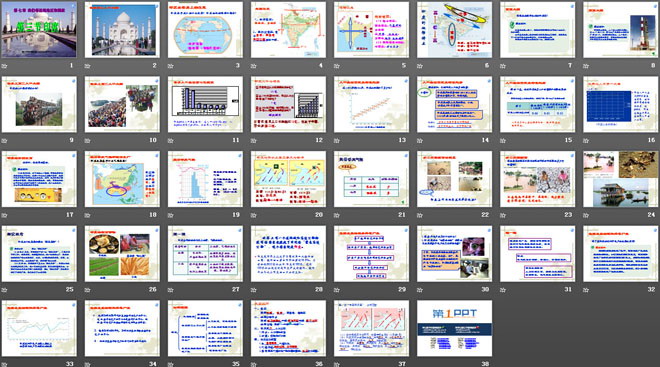The height and width of the screenshot is (367, 660).
Task: Click the animation star icon under slide 30
Action: (x=420, y=290)
